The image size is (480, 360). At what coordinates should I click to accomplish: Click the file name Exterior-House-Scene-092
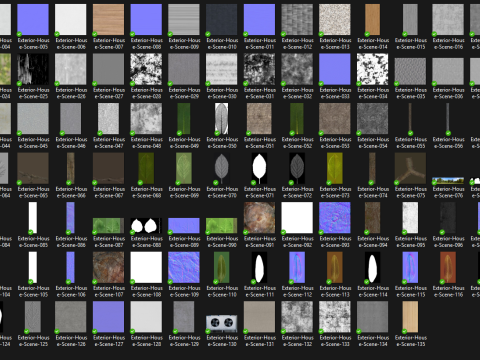coord(298,242)
